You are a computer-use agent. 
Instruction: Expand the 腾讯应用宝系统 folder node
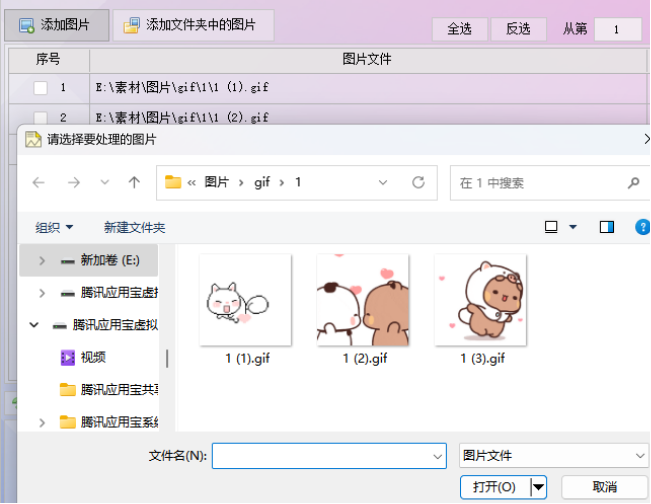pos(42,423)
